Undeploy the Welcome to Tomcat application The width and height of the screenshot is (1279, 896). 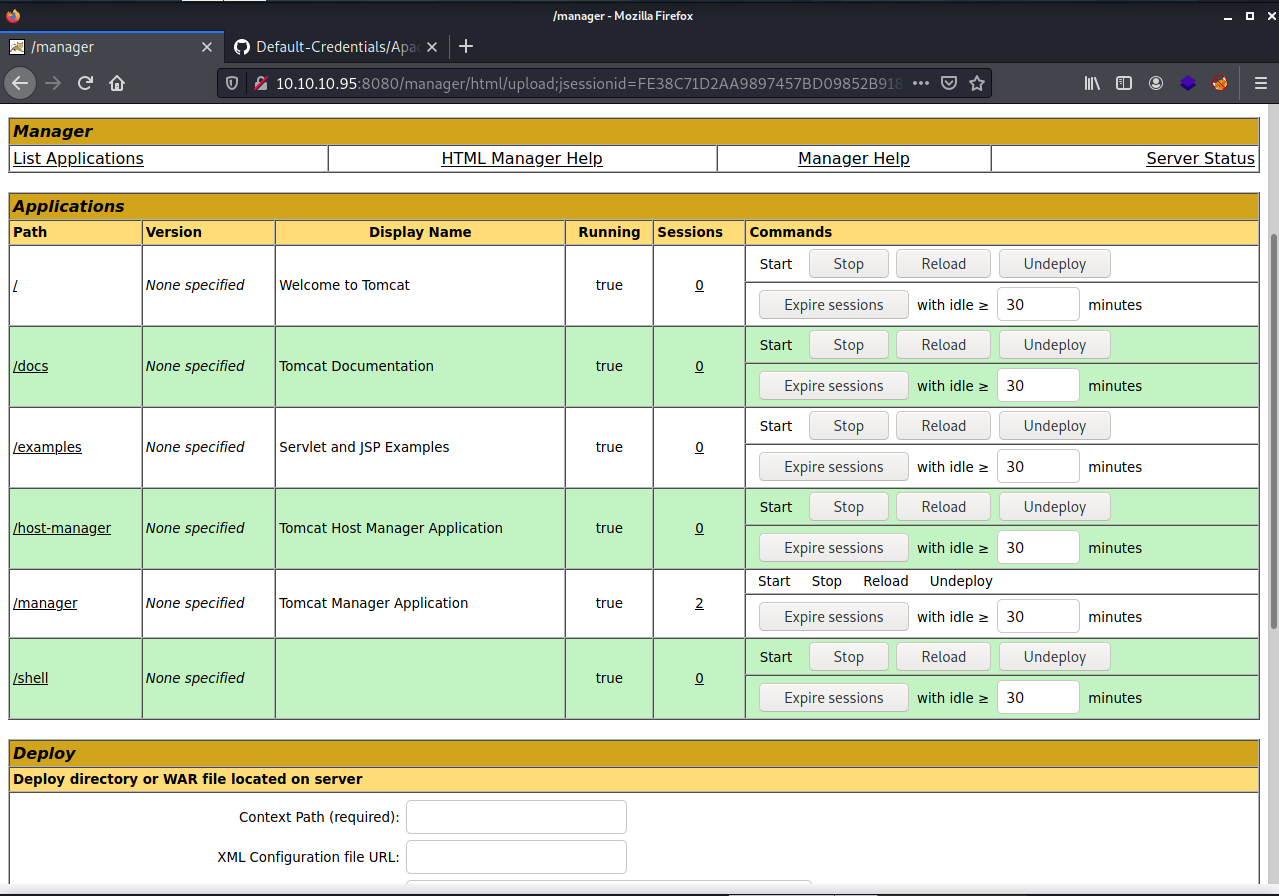(x=1054, y=264)
